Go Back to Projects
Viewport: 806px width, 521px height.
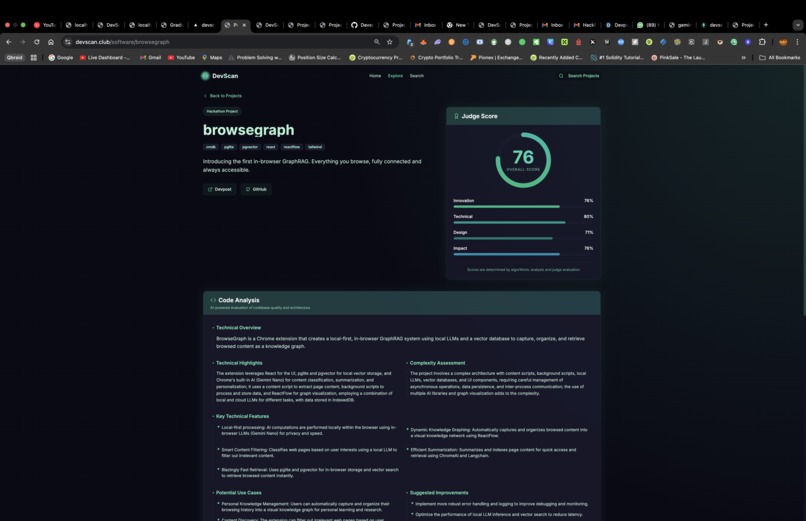223,96
